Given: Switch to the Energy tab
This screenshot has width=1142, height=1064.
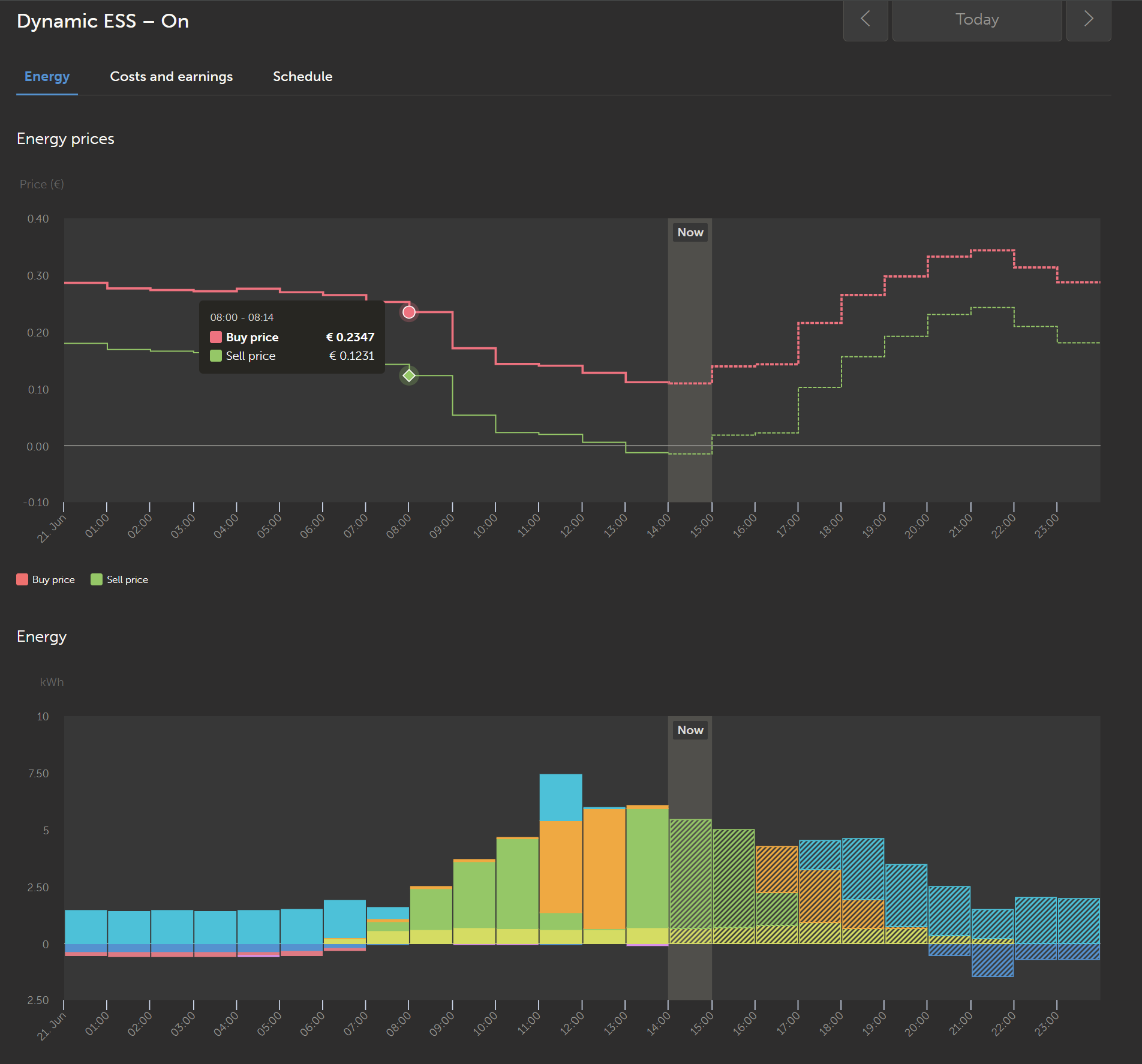Looking at the screenshot, I should [47, 77].
